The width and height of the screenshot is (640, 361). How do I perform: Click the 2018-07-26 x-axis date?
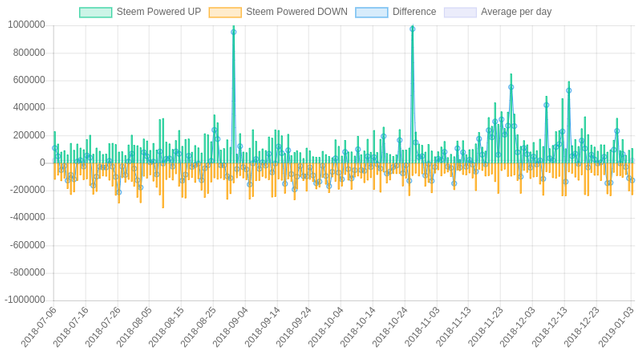click(x=102, y=327)
